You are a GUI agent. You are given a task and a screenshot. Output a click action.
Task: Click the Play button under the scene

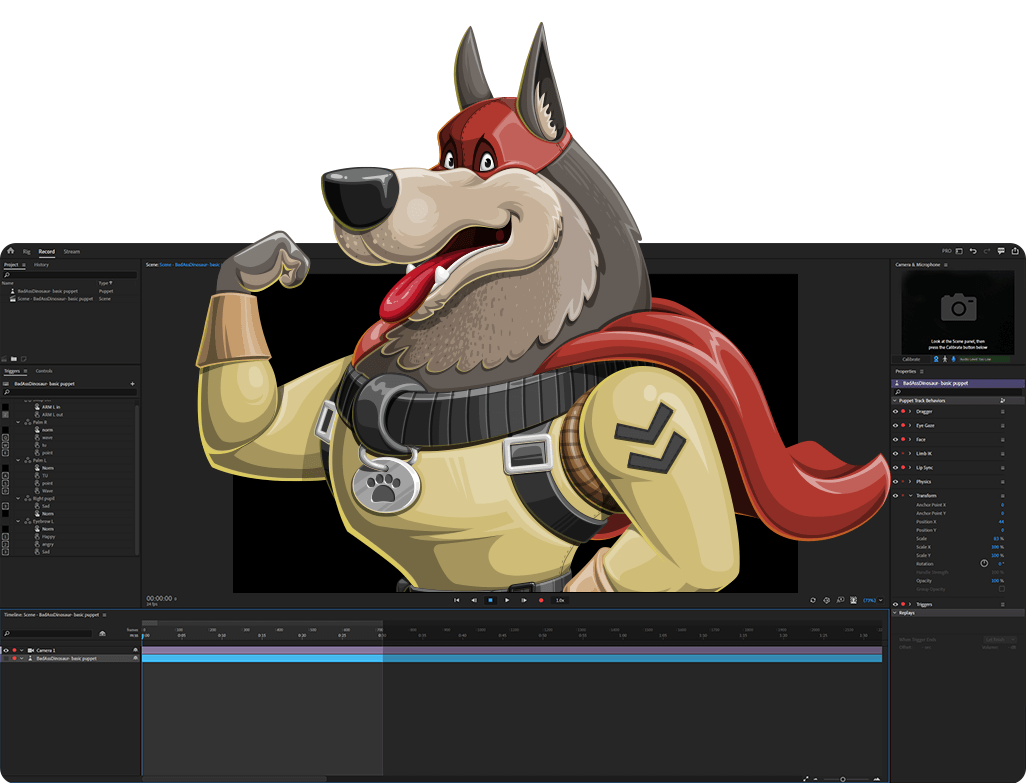tap(507, 600)
